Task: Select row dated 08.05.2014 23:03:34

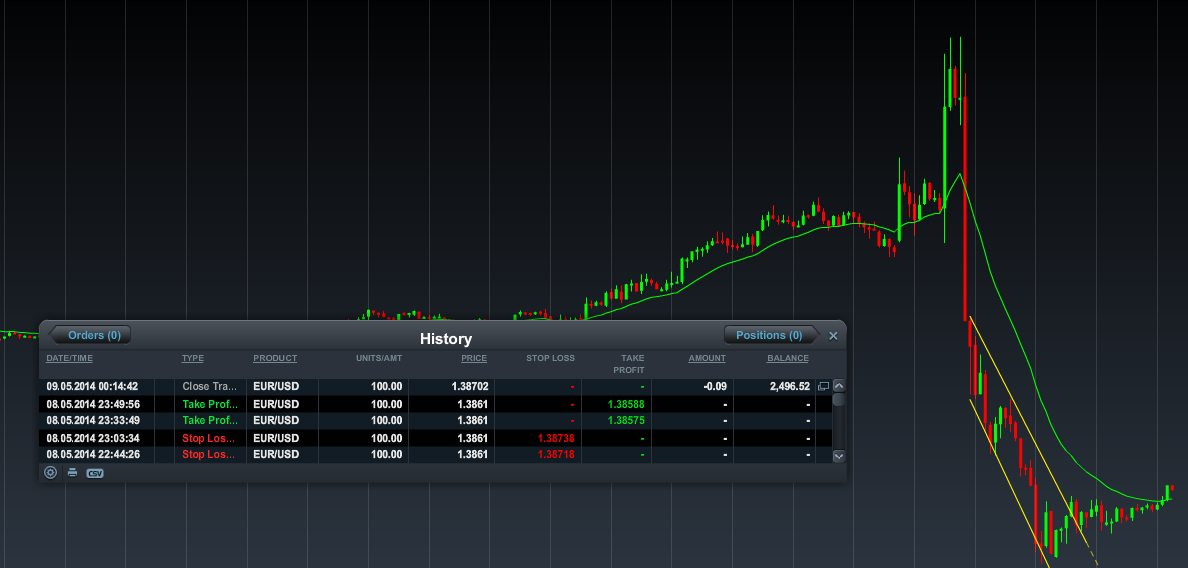Action: (436, 438)
